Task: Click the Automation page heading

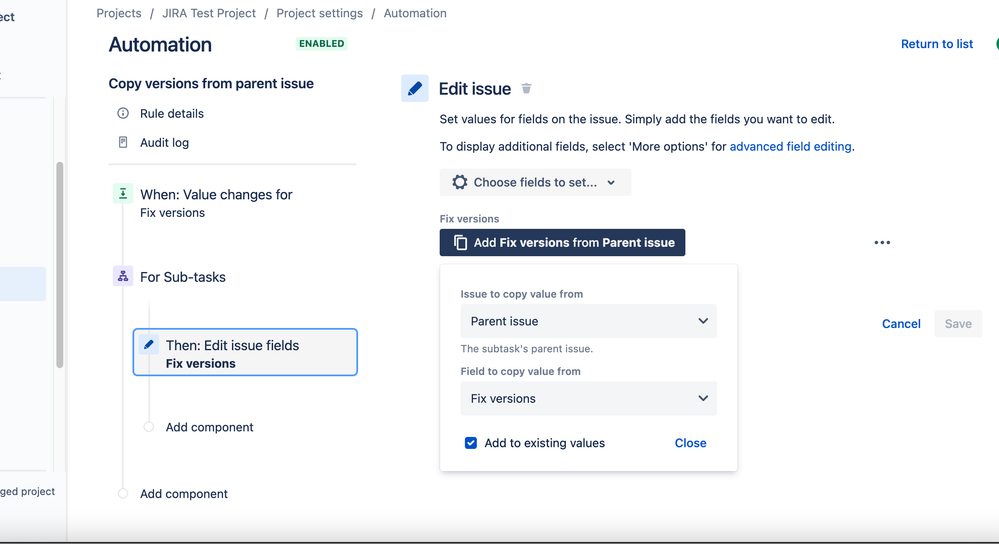Action: tap(160, 45)
